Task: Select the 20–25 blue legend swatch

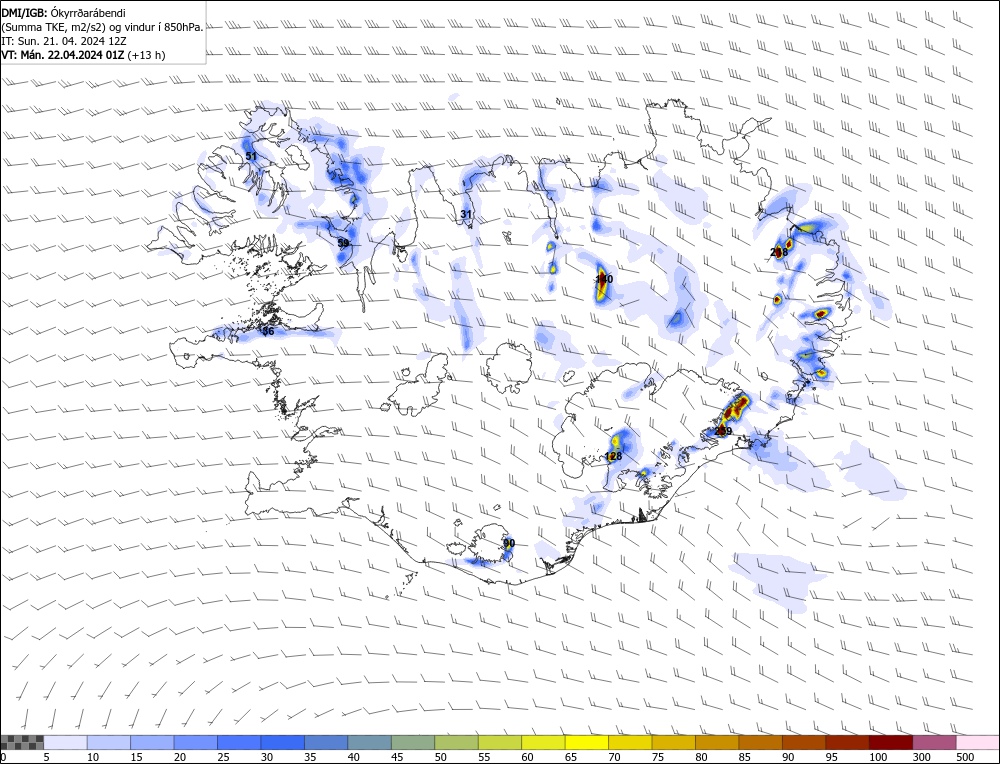Action: (x=196, y=742)
